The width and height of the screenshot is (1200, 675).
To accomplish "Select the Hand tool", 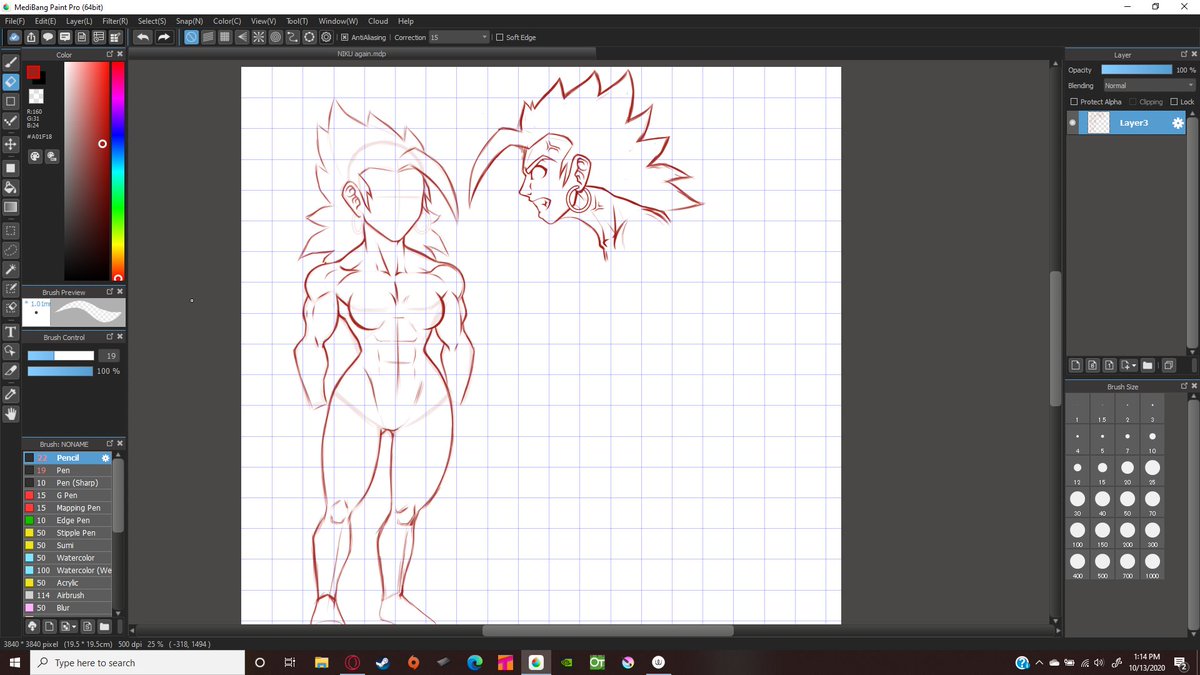I will click(11, 413).
